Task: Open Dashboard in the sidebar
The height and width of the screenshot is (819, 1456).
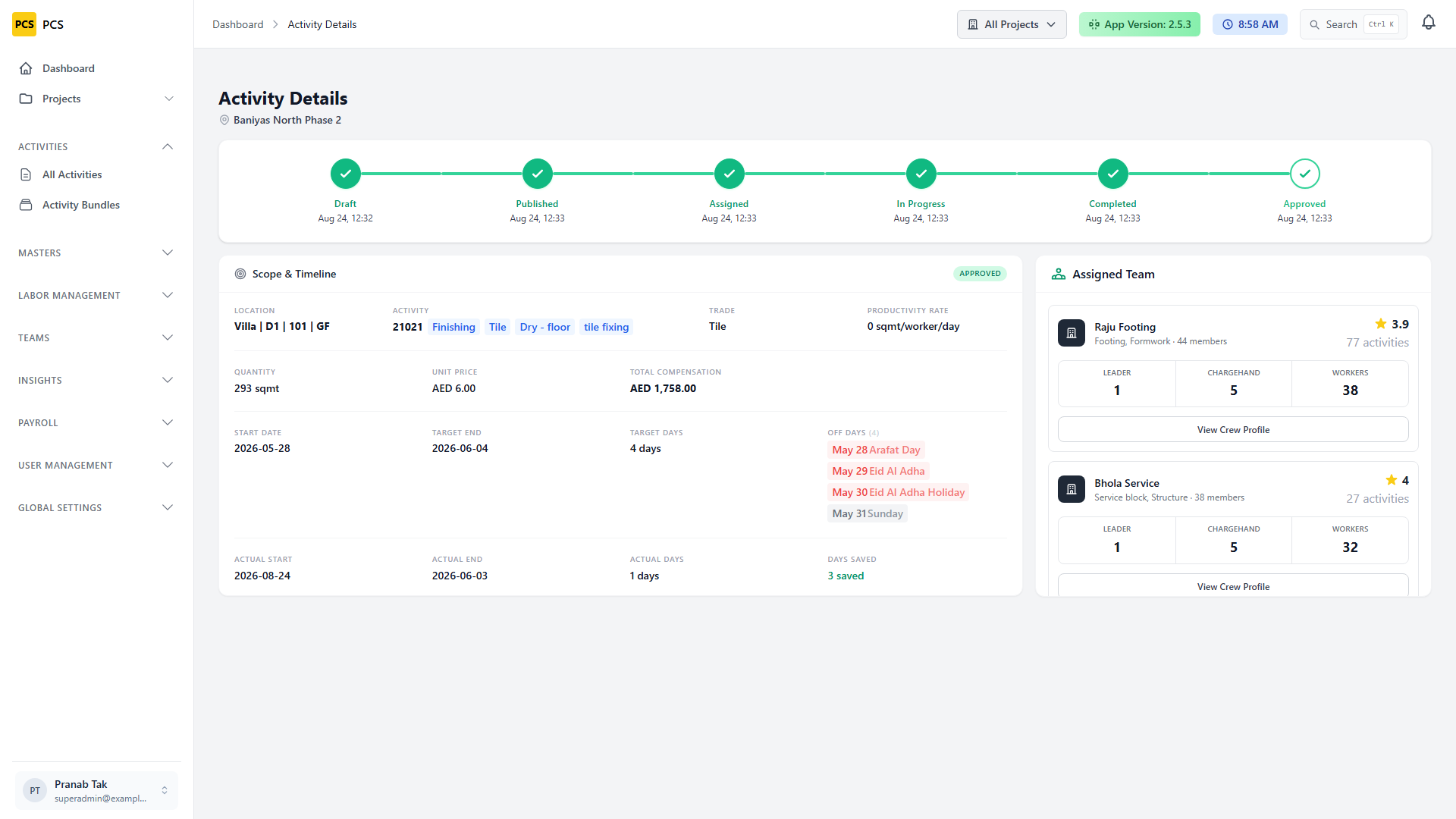Action: click(96, 68)
